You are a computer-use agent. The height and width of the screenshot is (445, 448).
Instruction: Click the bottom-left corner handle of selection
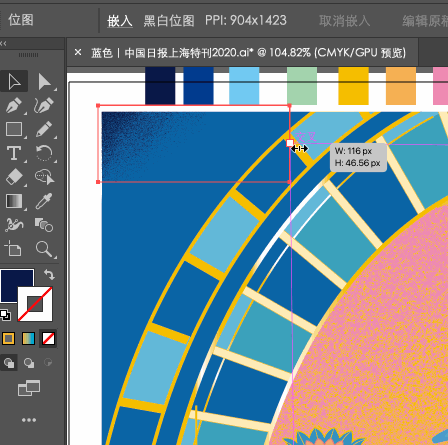[x=98, y=182]
